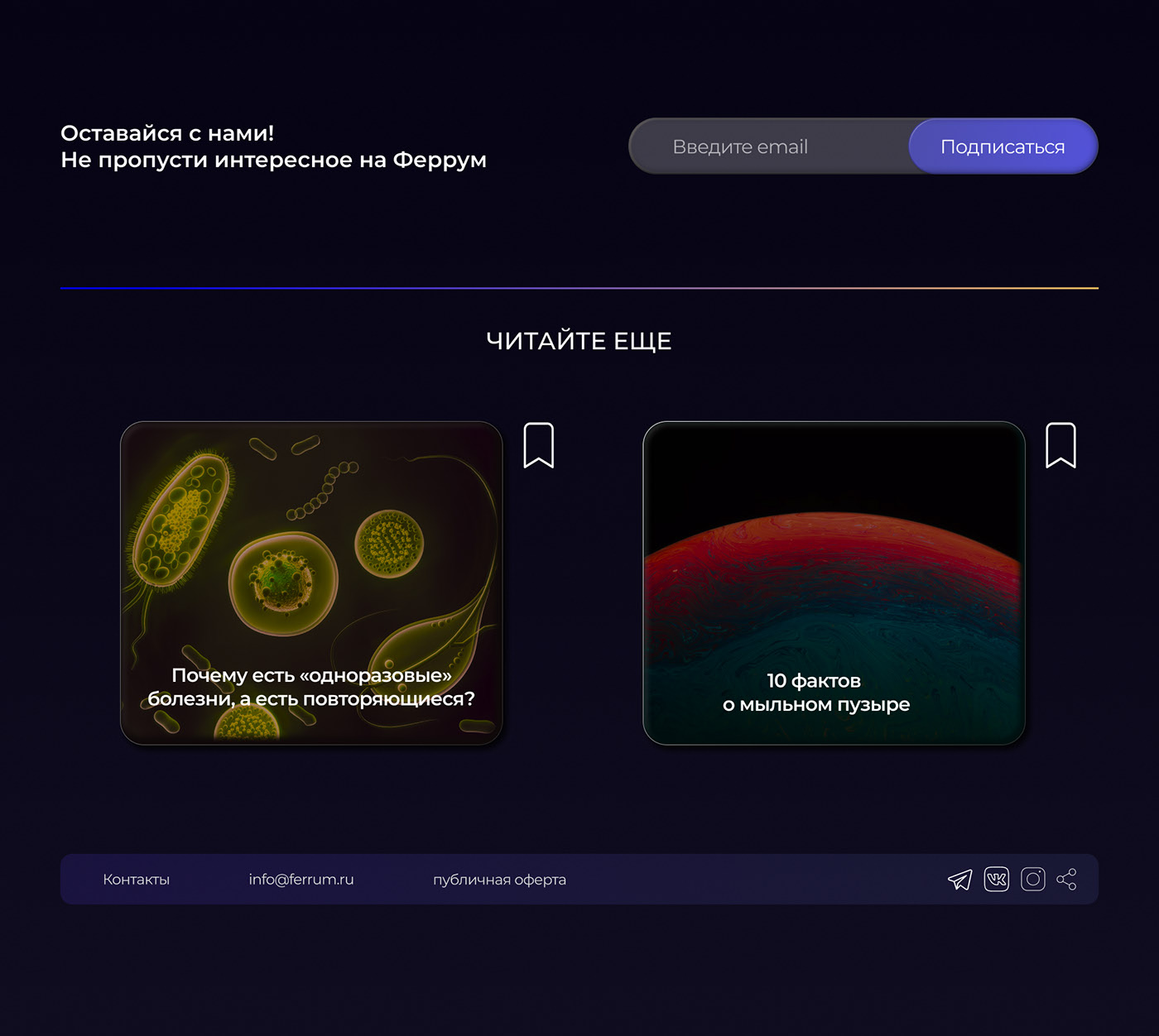Click the title «Почему есть одноразовые болезни»
This screenshot has width=1159, height=1036.
click(x=311, y=688)
